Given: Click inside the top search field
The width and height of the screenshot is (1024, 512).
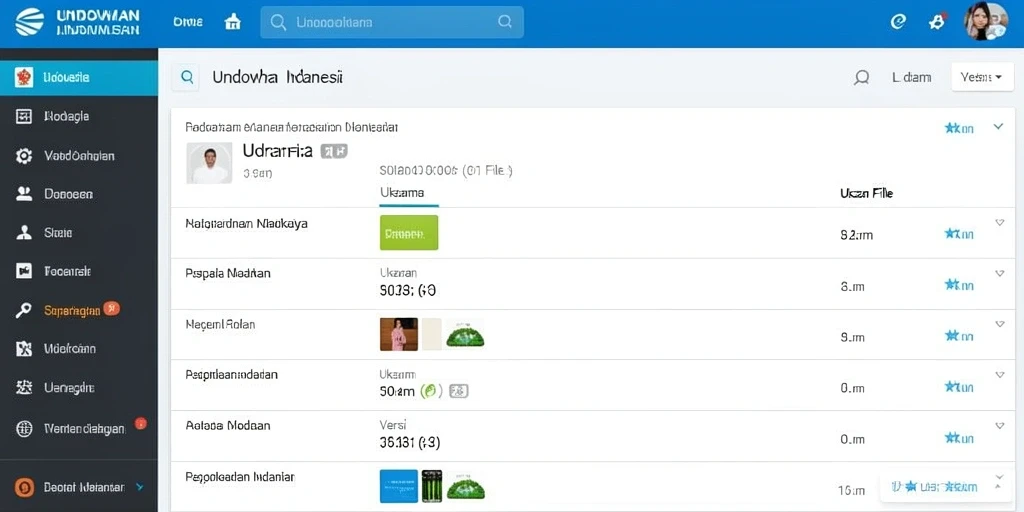Looking at the screenshot, I should (x=392, y=22).
